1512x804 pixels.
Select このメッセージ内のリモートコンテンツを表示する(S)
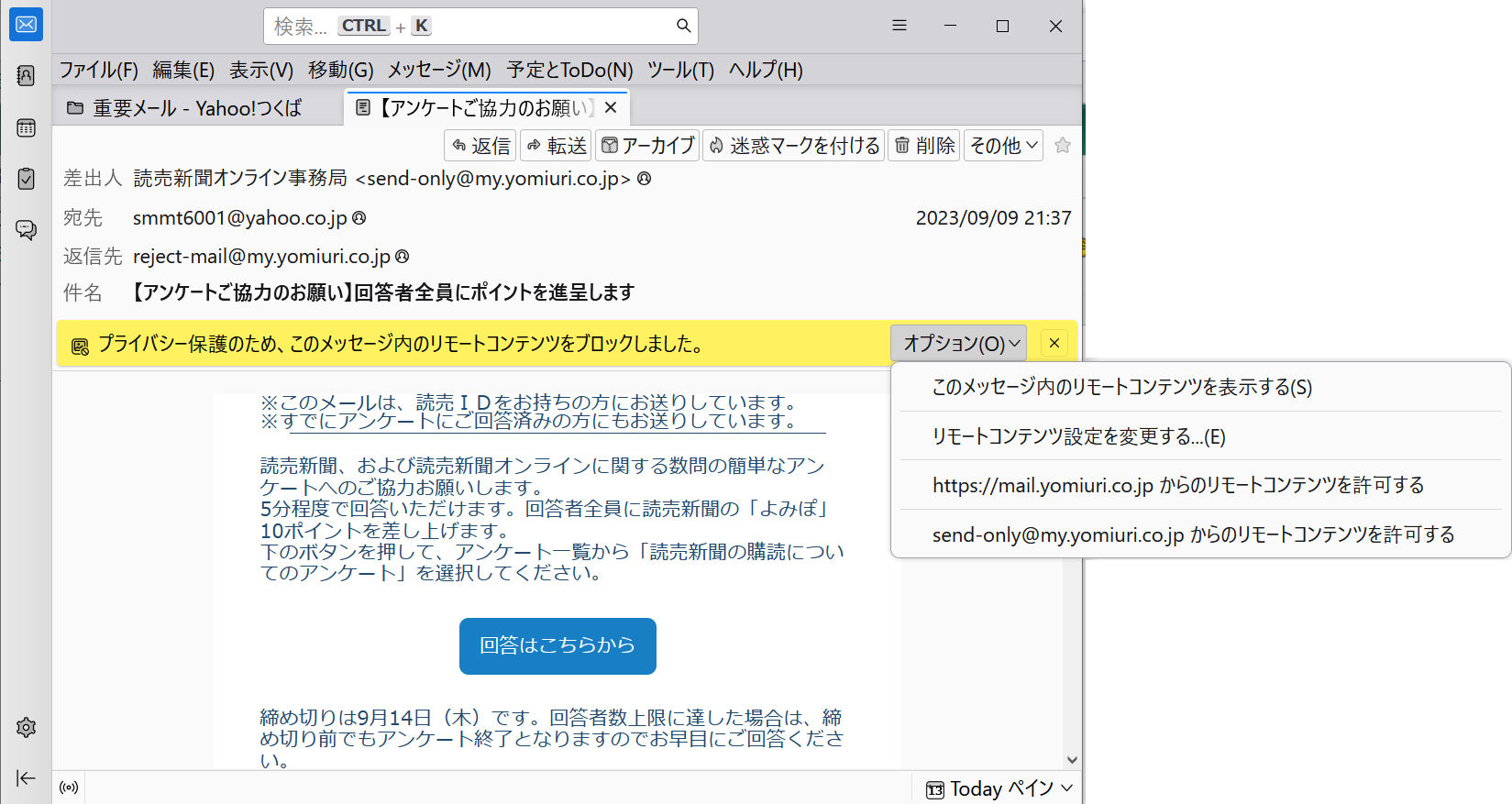coord(1121,387)
